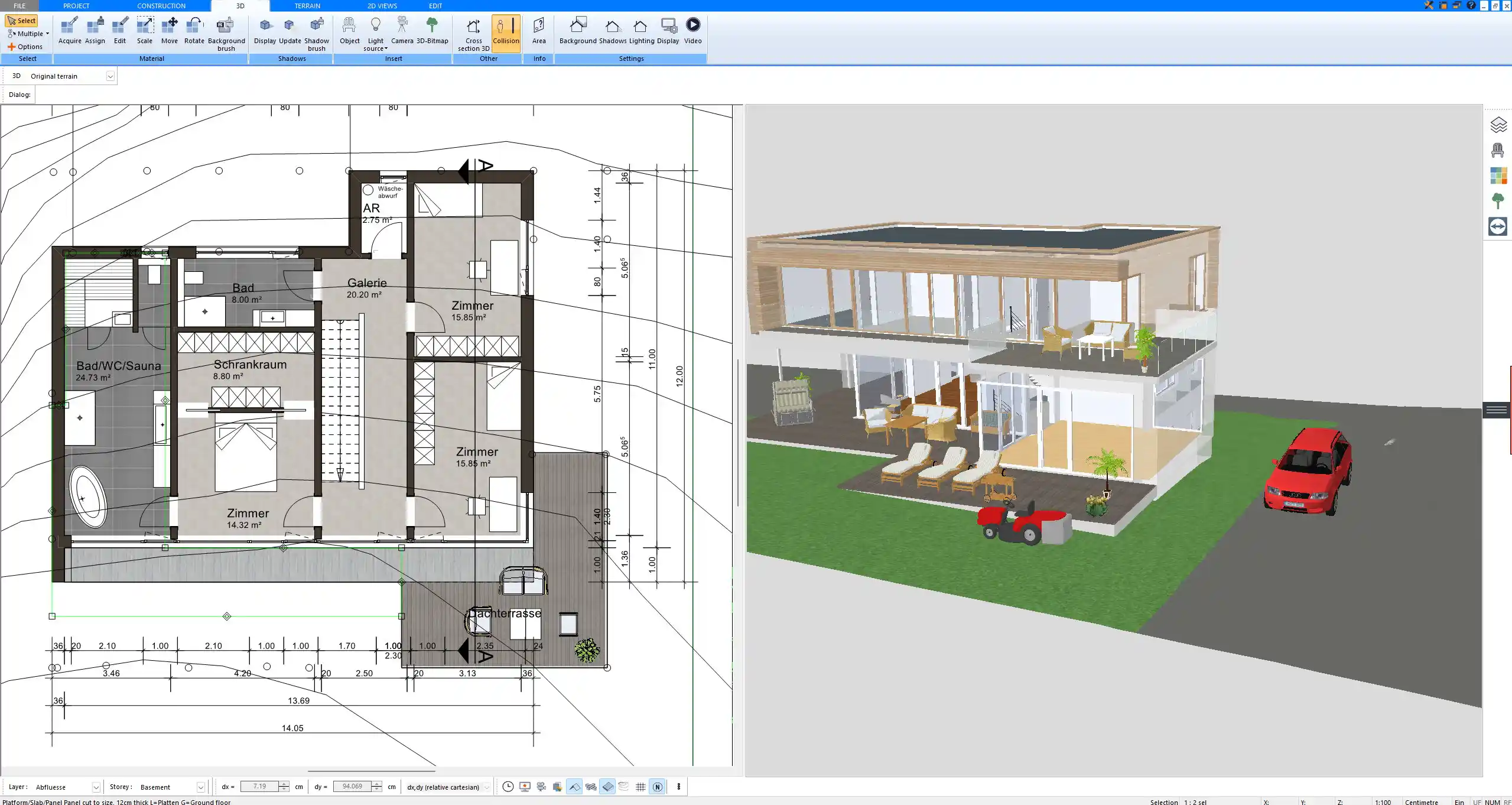Select the Shadow brush tool
The height and width of the screenshot is (805, 1512).
click(x=317, y=34)
